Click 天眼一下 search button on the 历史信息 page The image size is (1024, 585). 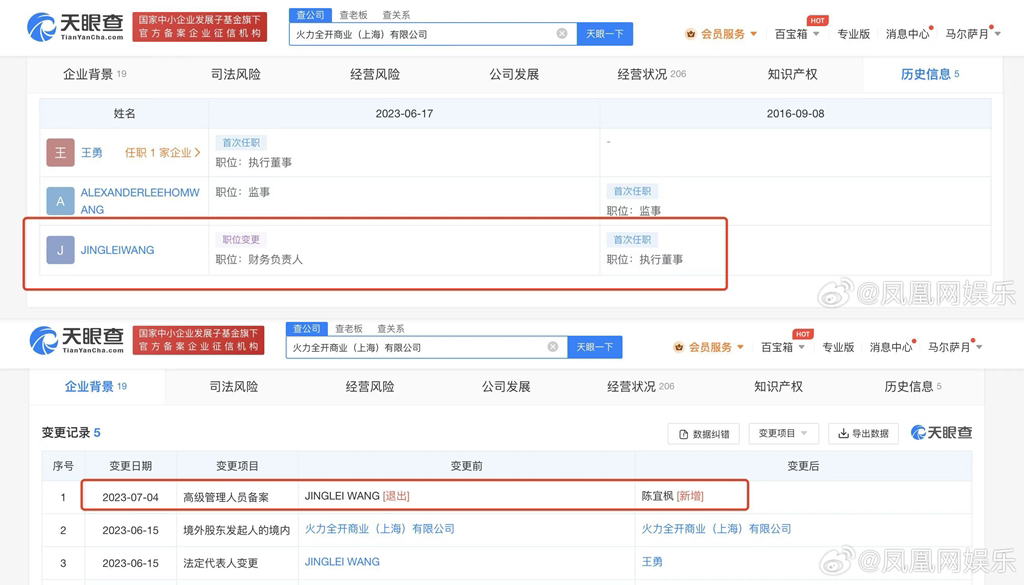pos(605,34)
